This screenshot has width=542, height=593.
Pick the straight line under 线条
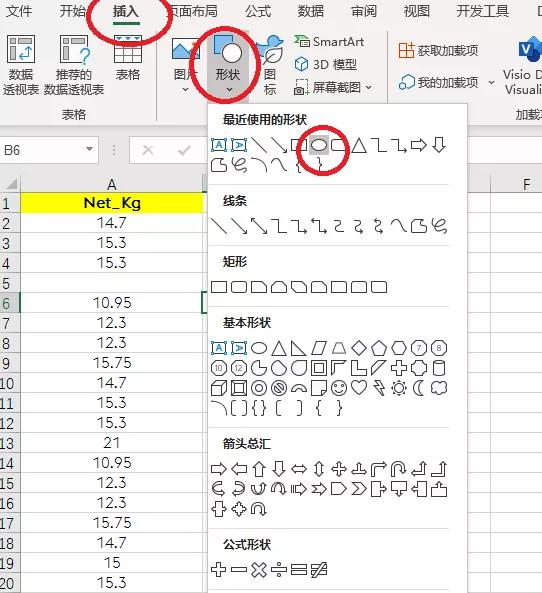click(219, 226)
